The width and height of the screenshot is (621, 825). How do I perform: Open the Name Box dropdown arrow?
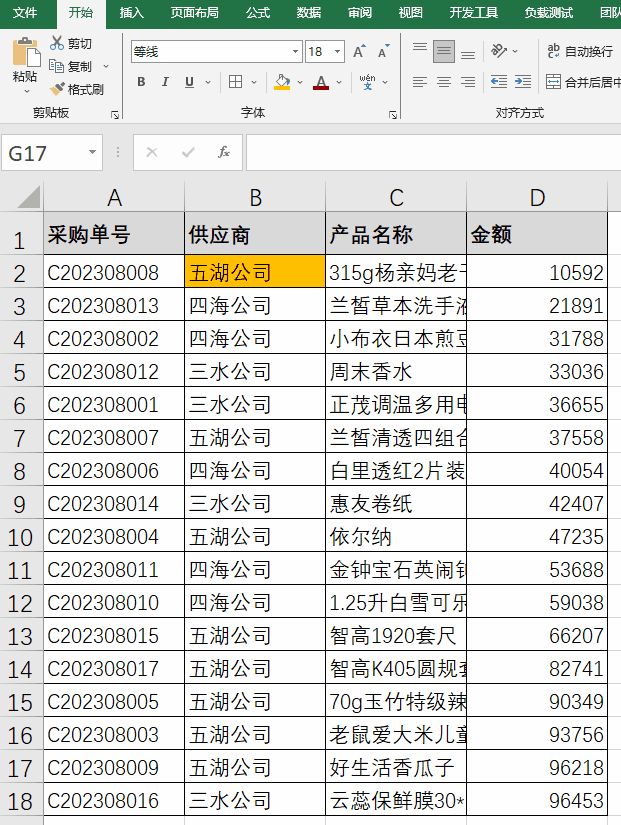point(93,152)
